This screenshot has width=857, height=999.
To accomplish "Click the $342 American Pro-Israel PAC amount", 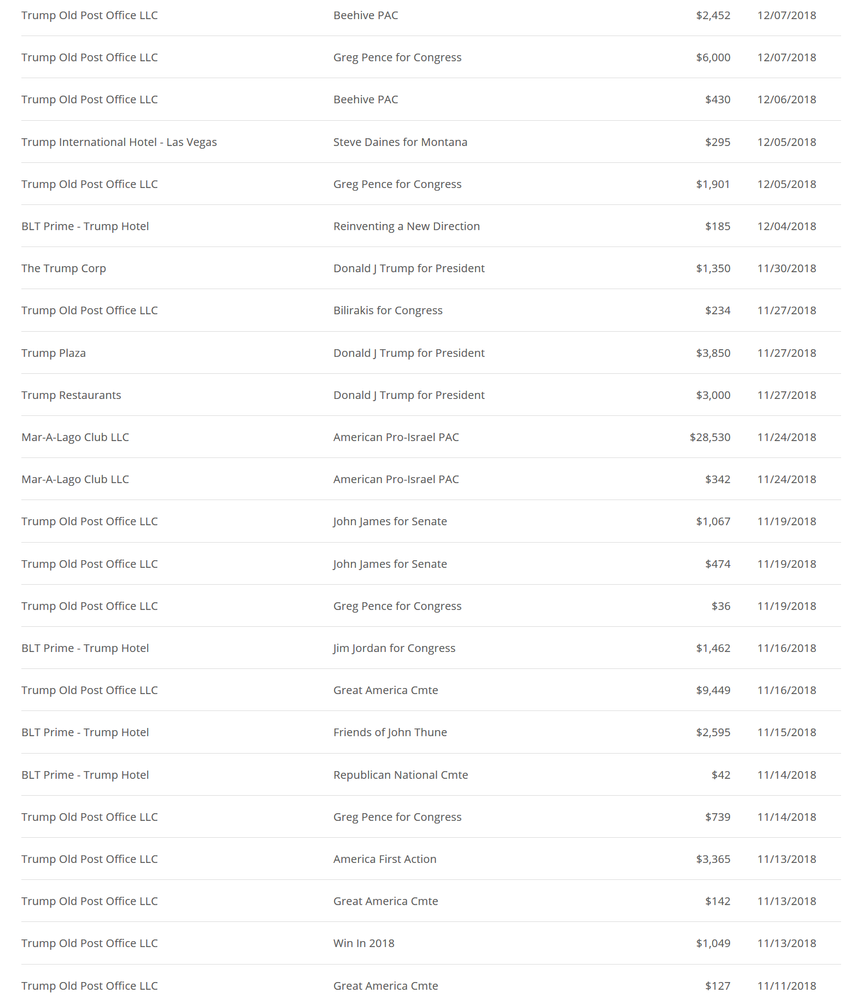I will (717, 479).
